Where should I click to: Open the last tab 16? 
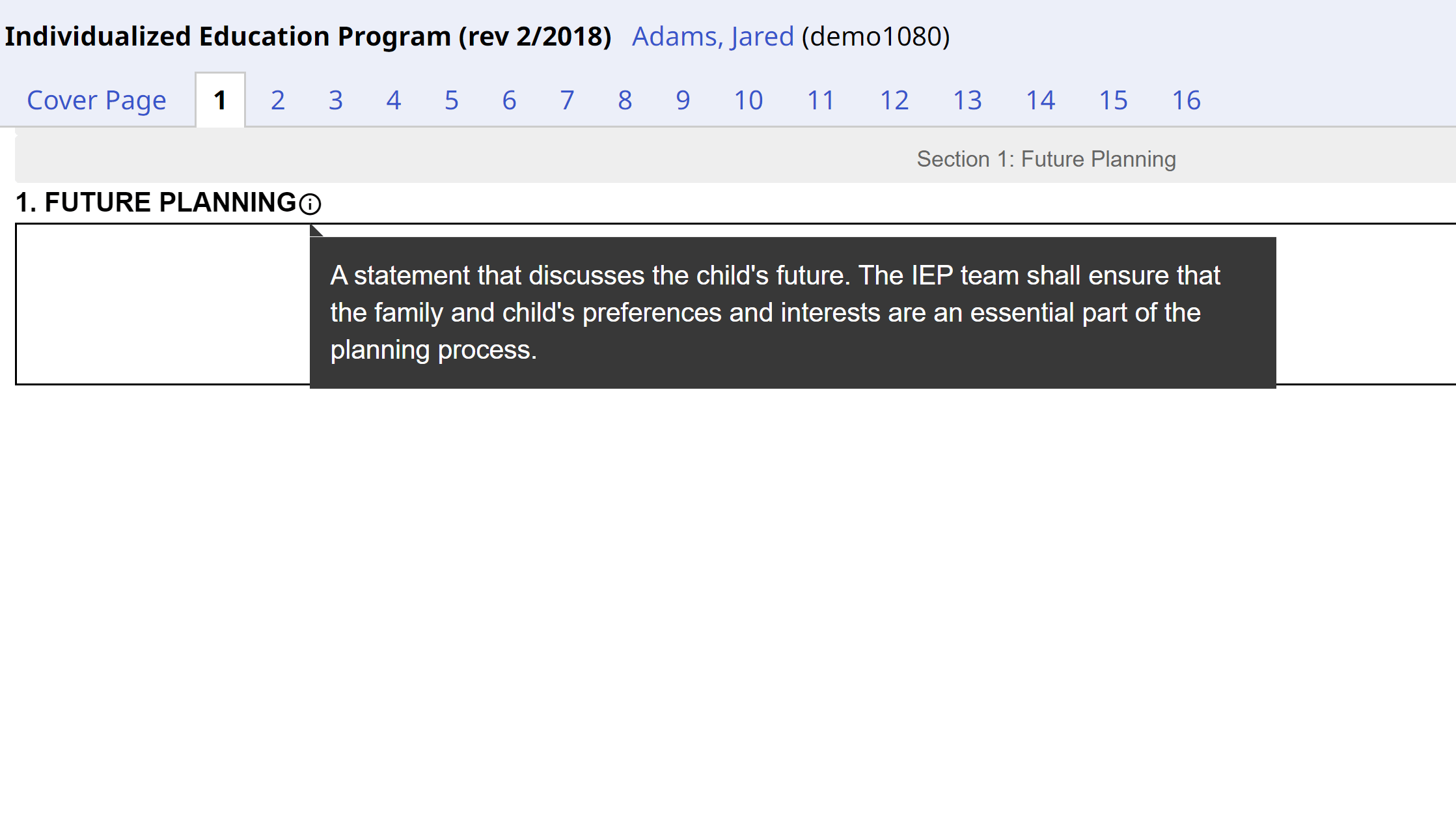pyautogui.click(x=1187, y=100)
